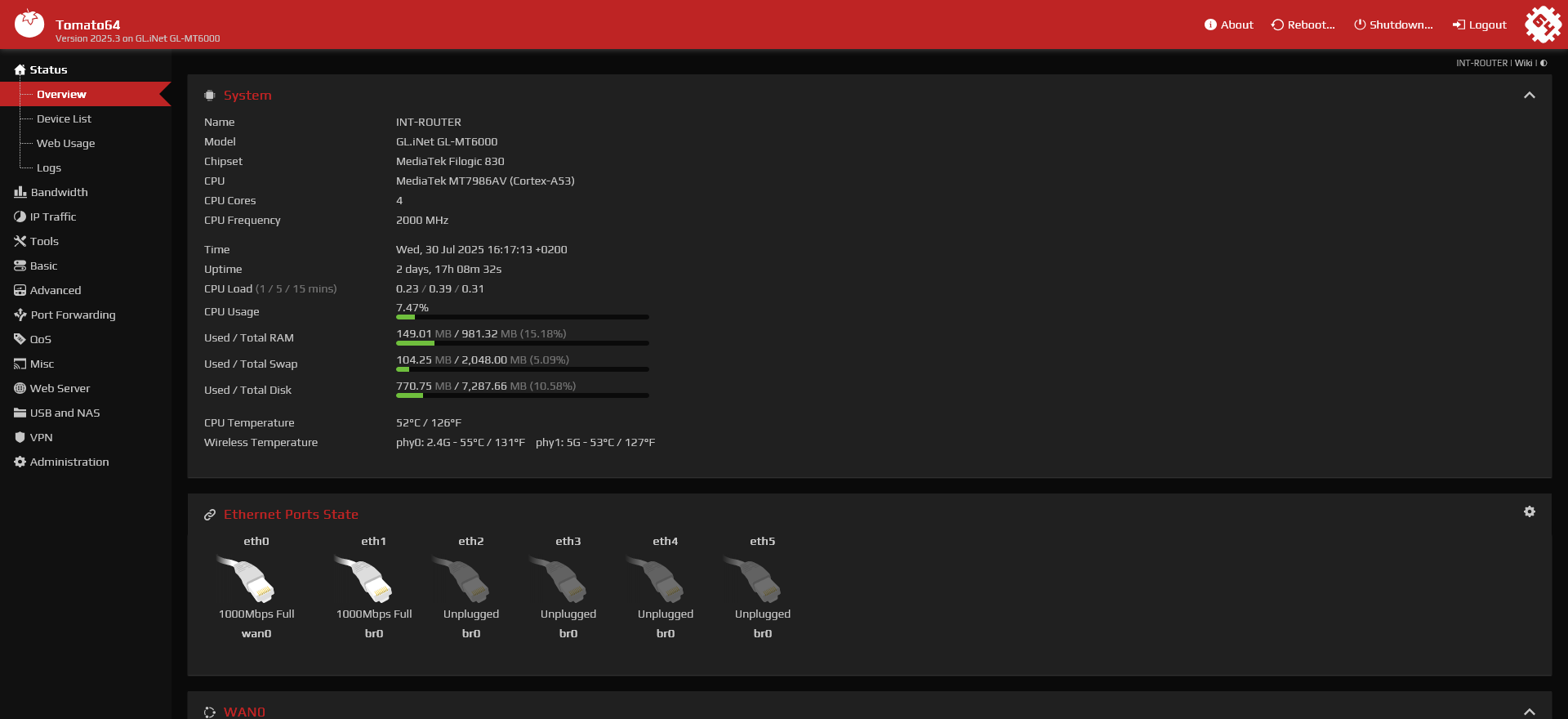Click the eth3 unplugged cable icon
Screen dimensions: 1568x719
coord(558,578)
